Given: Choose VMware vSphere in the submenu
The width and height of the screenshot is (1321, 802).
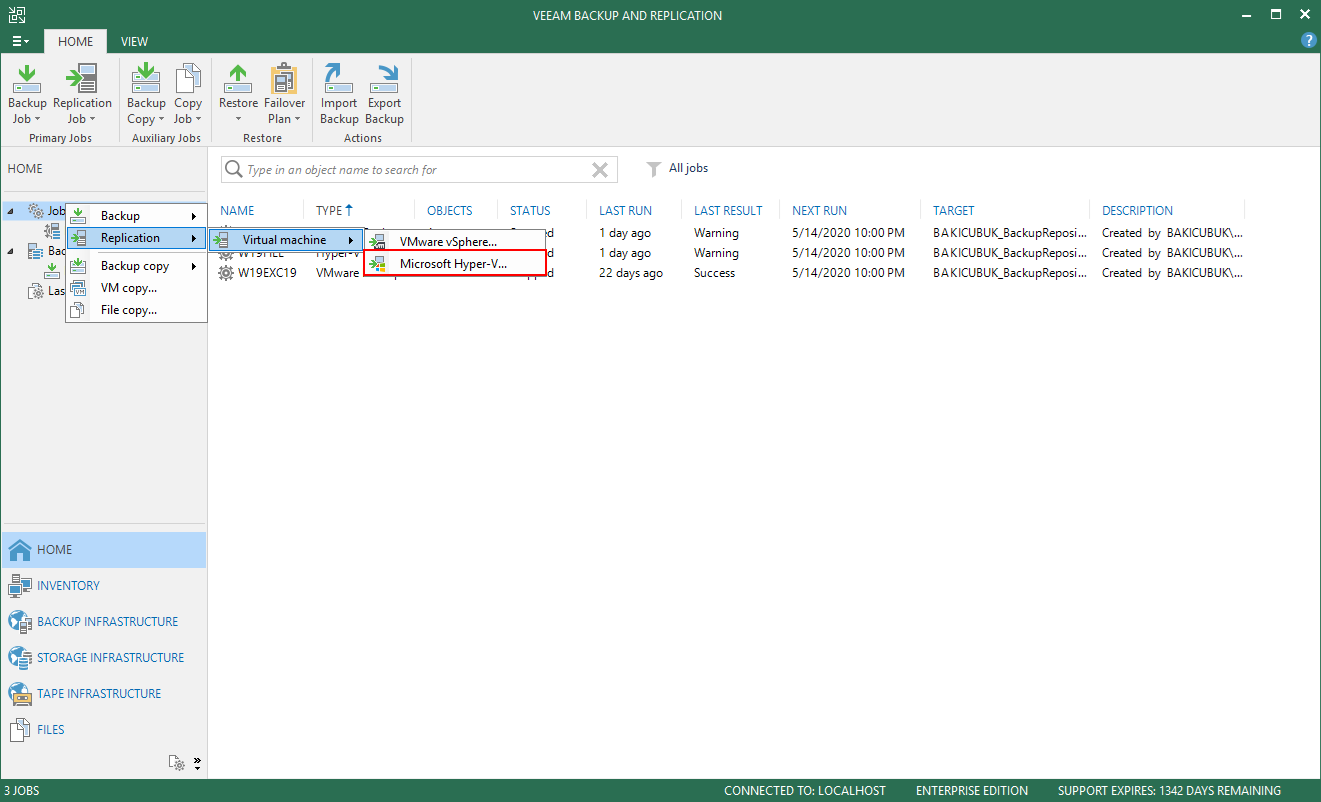Looking at the screenshot, I should click(447, 242).
